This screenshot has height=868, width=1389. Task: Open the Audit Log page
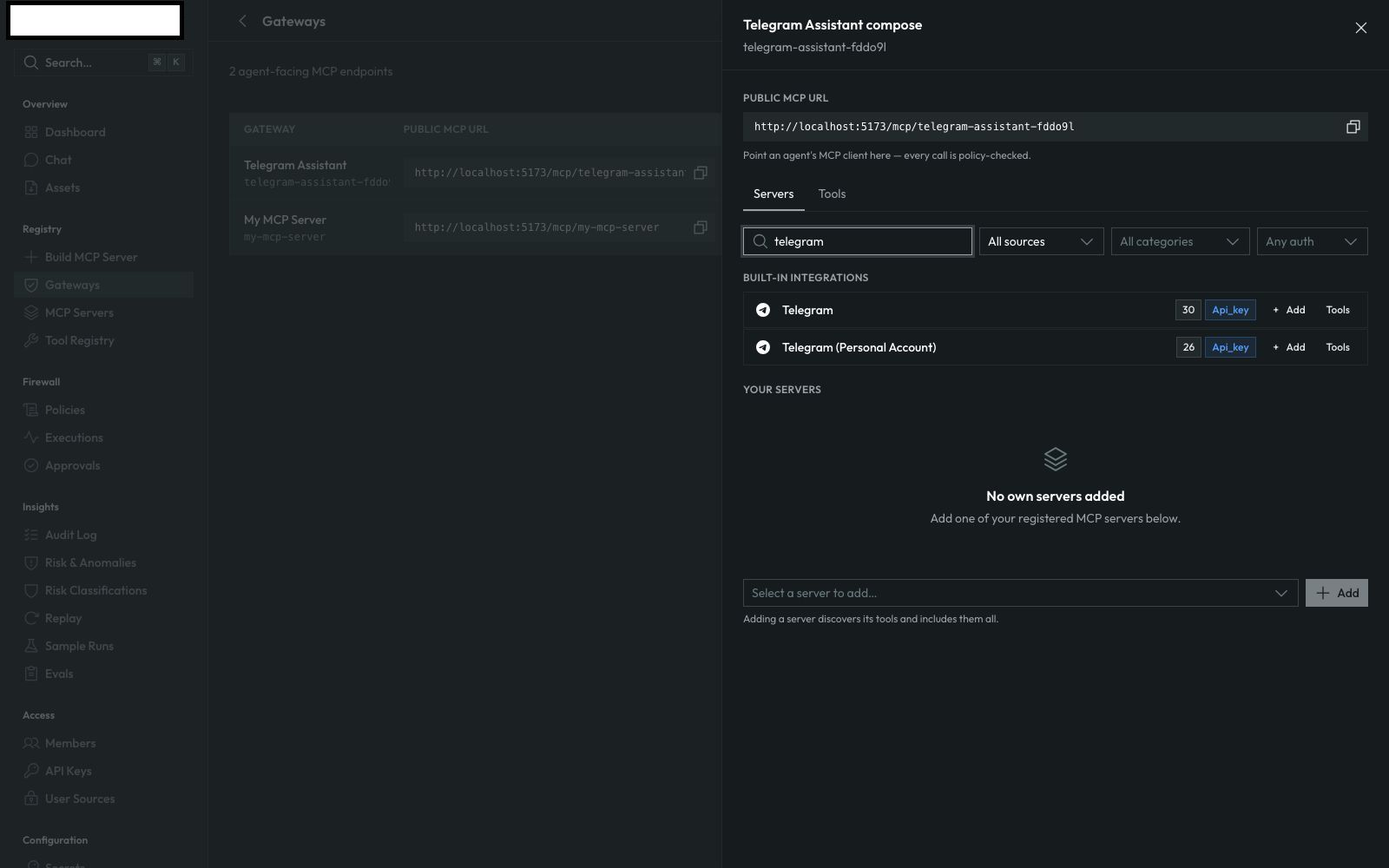tap(103, 535)
